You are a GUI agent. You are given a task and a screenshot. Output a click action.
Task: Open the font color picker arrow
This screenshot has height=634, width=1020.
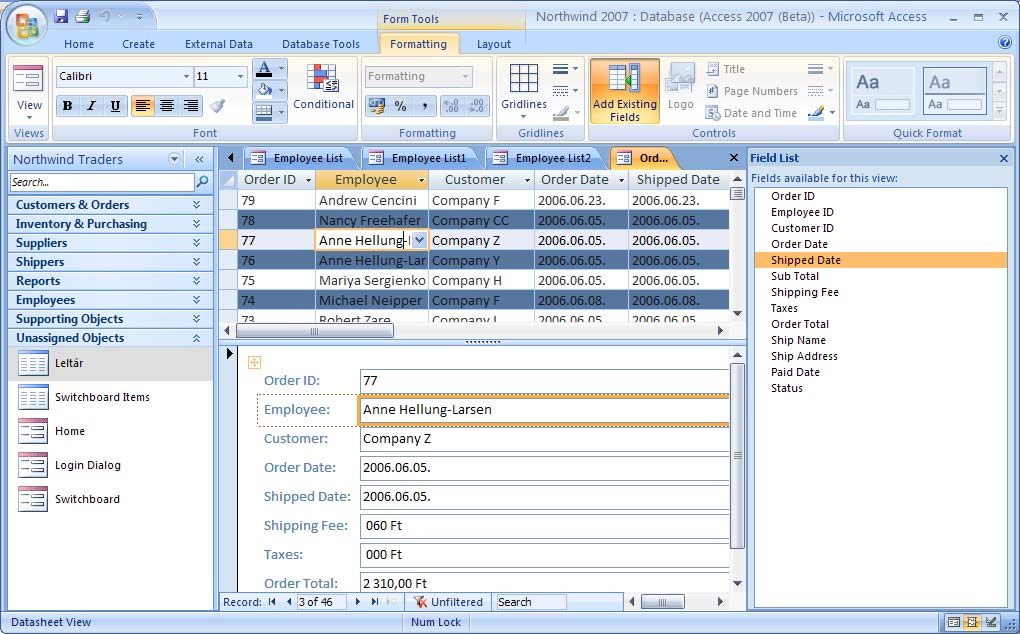(x=281, y=68)
